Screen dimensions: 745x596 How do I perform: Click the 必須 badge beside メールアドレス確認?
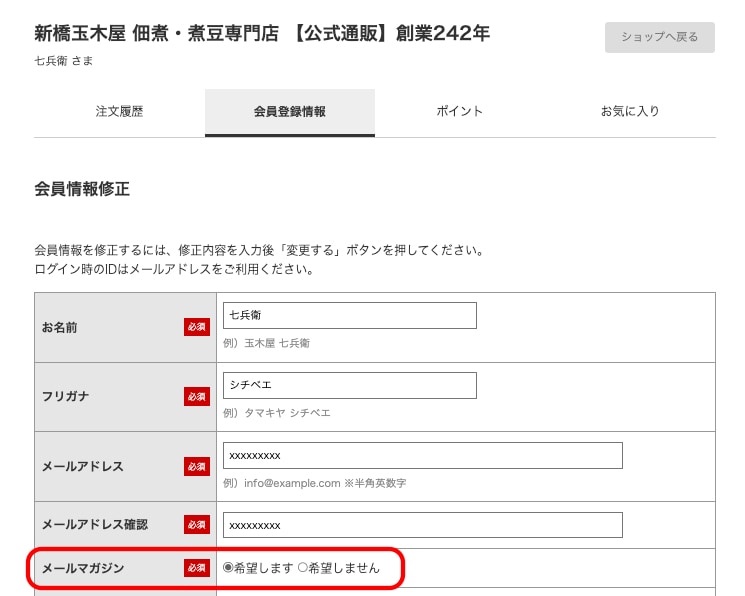point(197,525)
